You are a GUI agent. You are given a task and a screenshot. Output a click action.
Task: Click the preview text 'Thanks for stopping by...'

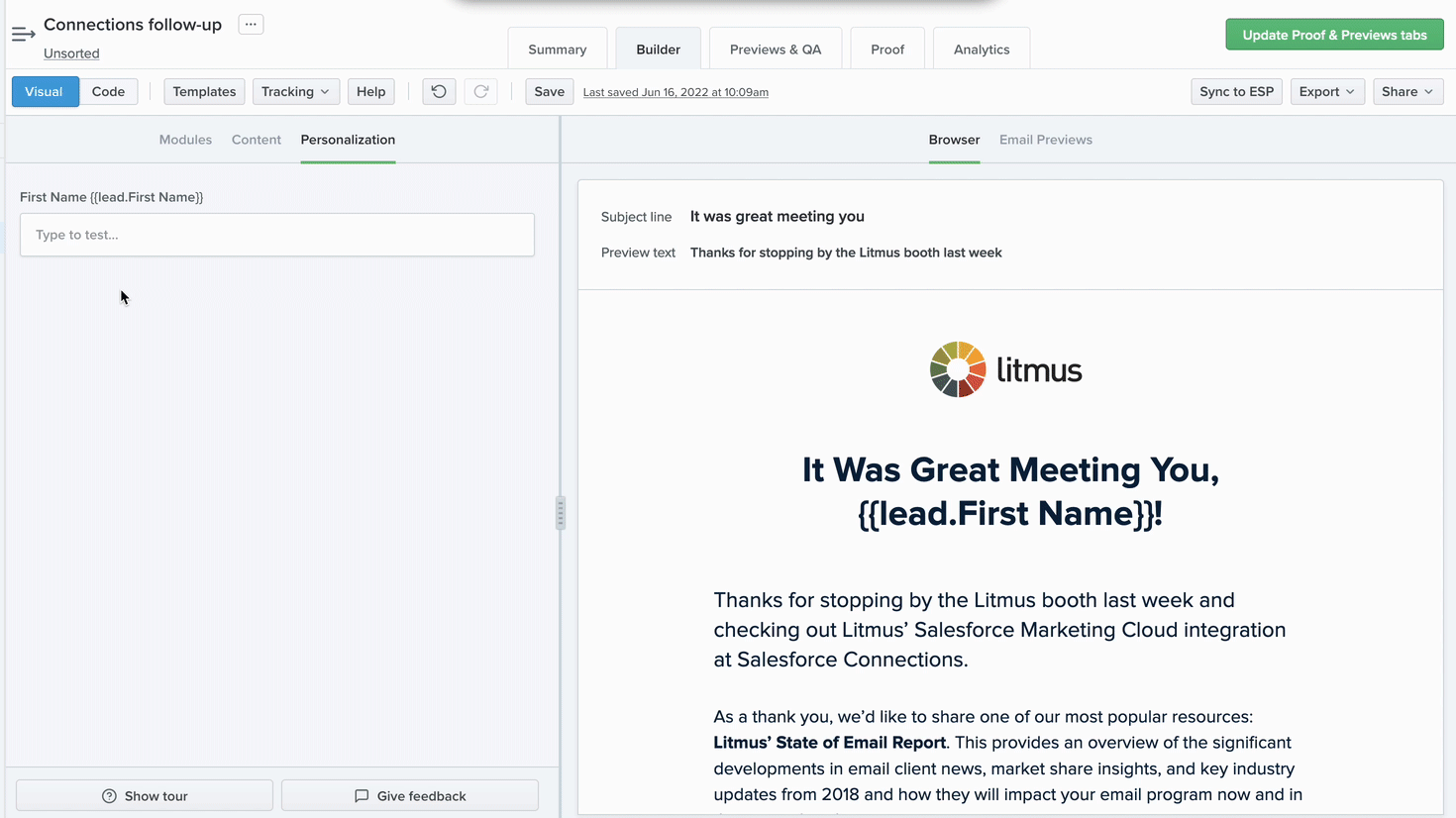tap(846, 253)
